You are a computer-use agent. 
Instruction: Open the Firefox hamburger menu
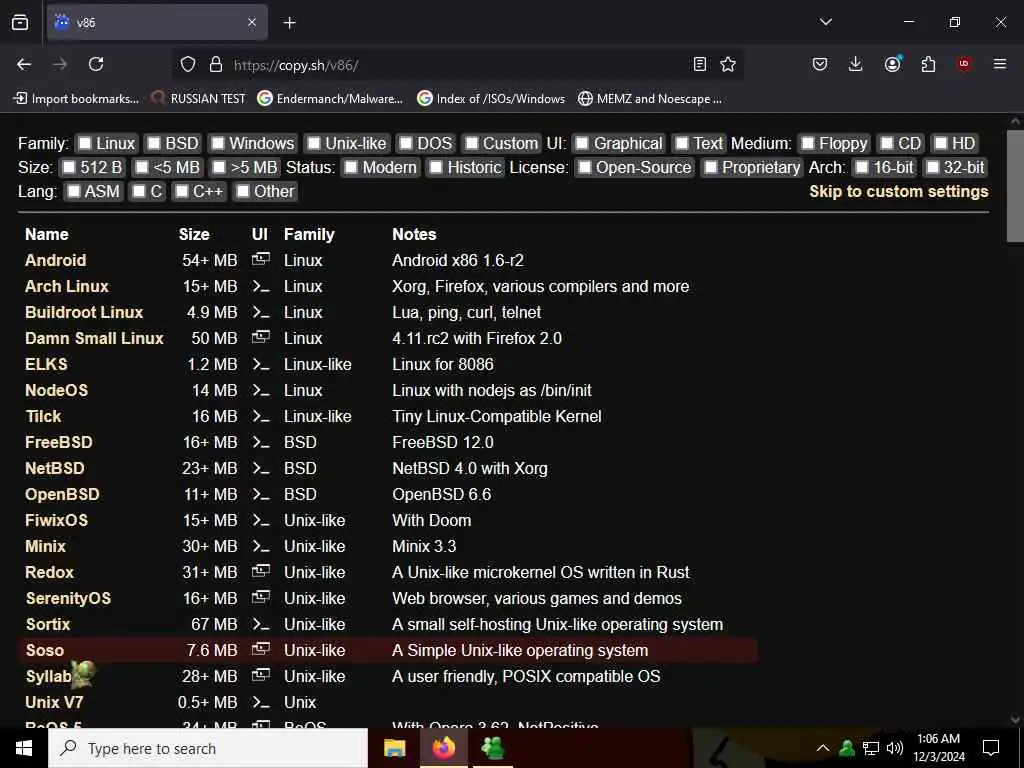(1000, 64)
